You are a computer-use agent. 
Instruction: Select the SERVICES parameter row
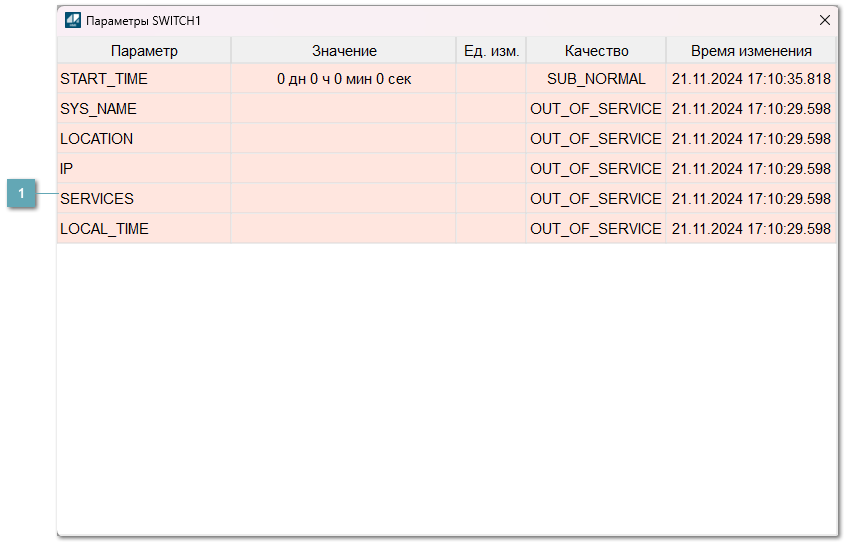pyautogui.click(x=97, y=199)
